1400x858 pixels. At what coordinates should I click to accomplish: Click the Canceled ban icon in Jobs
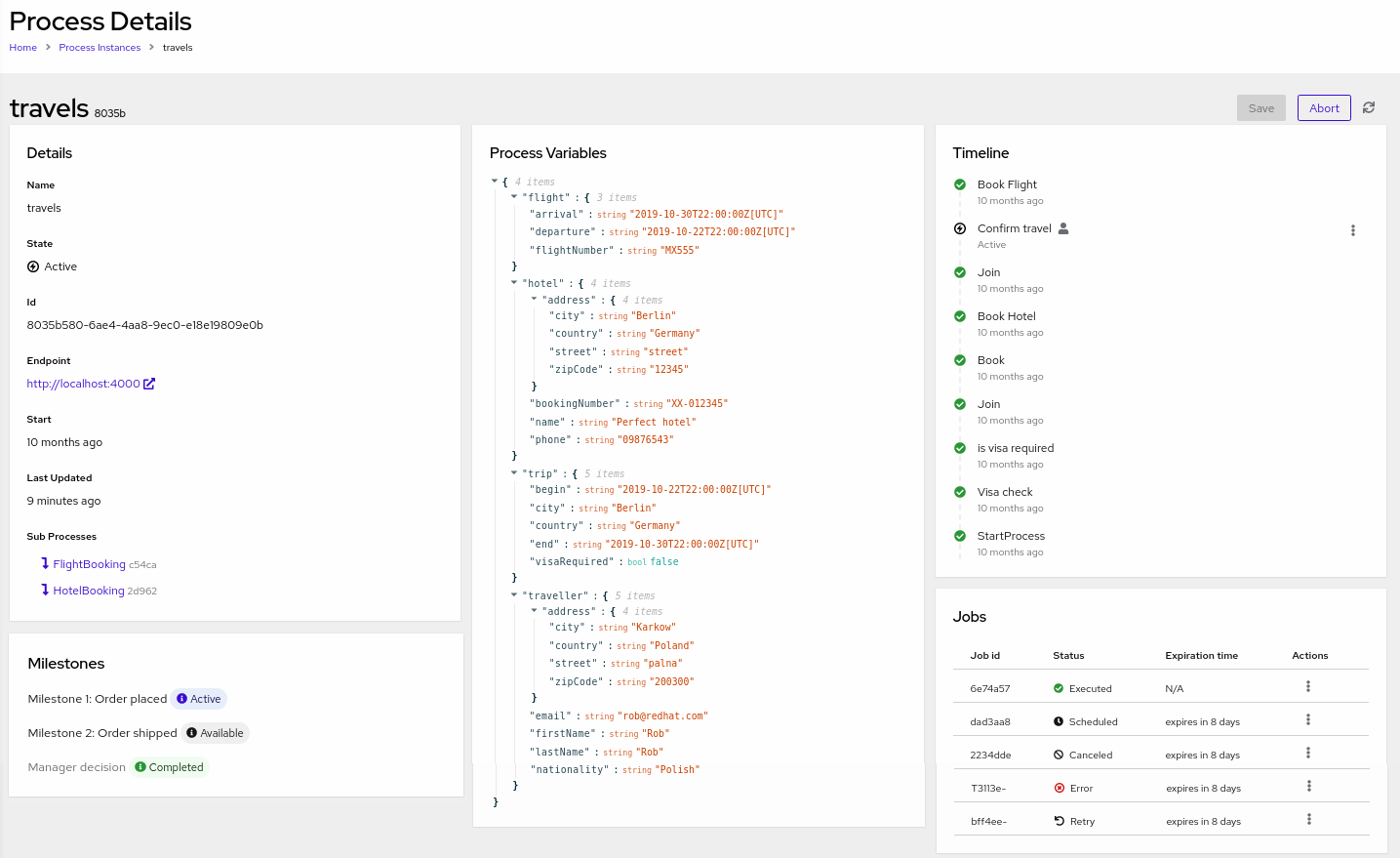click(x=1059, y=756)
